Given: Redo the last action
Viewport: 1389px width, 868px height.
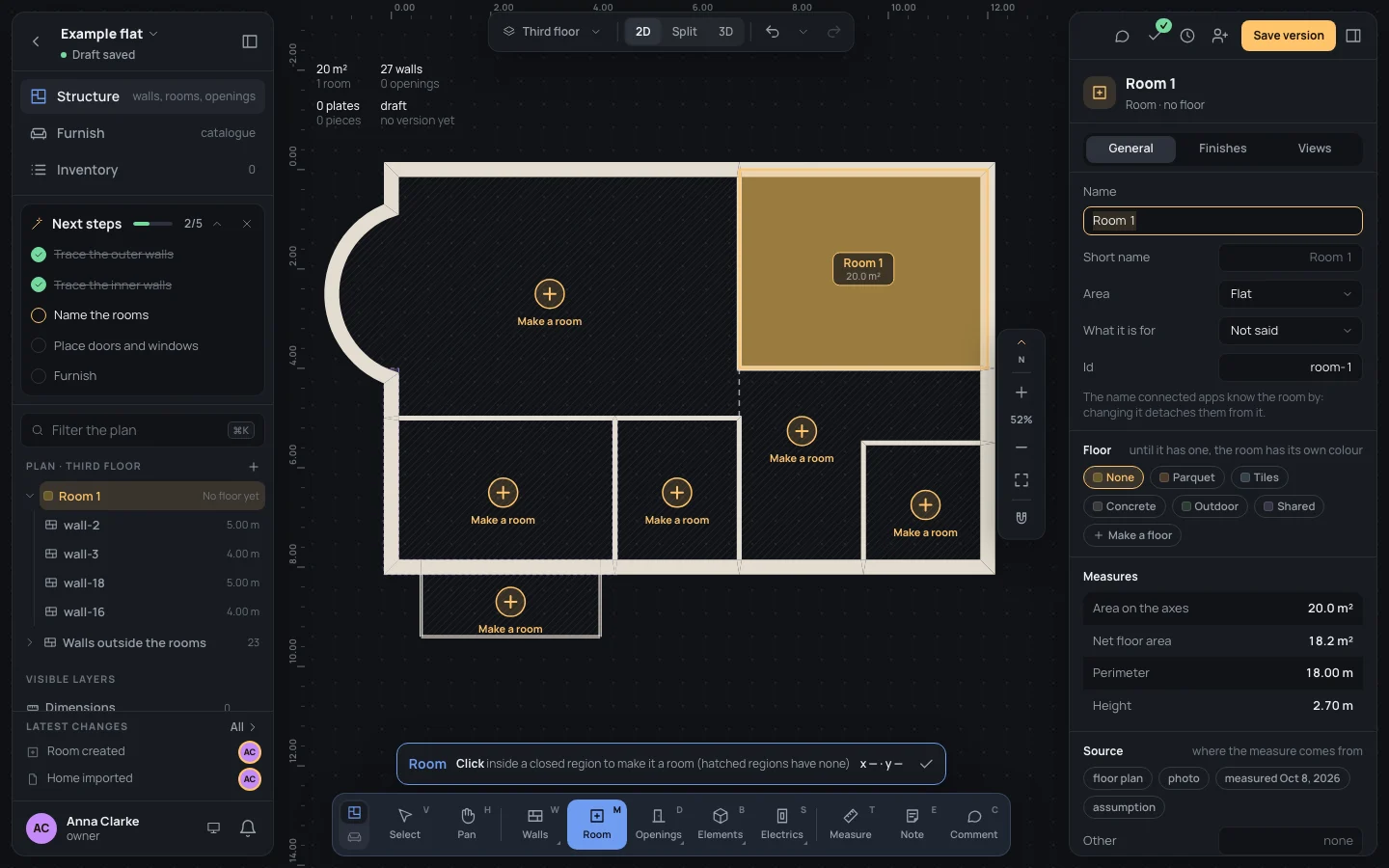Looking at the screenshot, I should (x=834, y=32).
